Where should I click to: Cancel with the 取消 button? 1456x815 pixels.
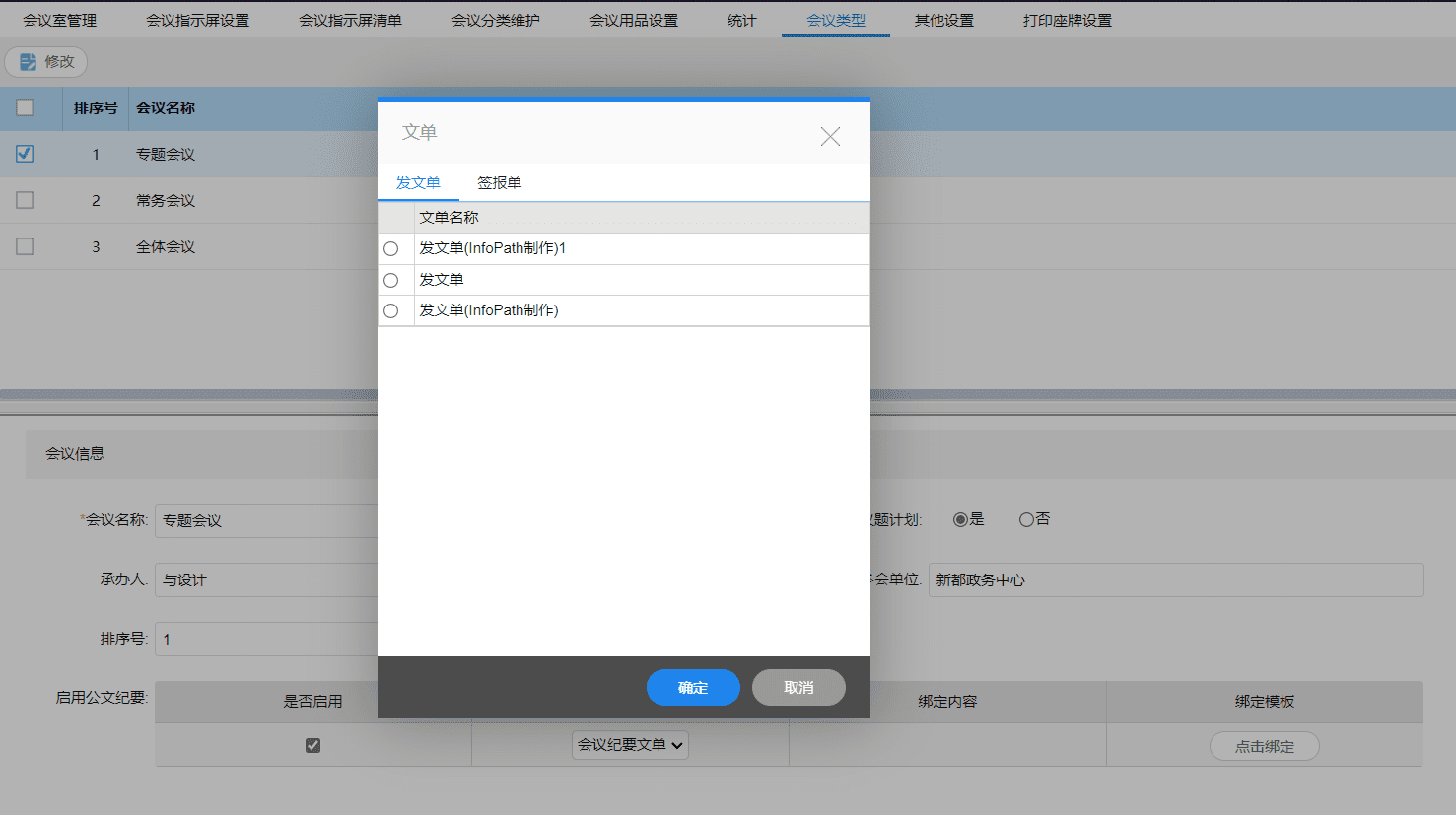click(x=798, y=687)
